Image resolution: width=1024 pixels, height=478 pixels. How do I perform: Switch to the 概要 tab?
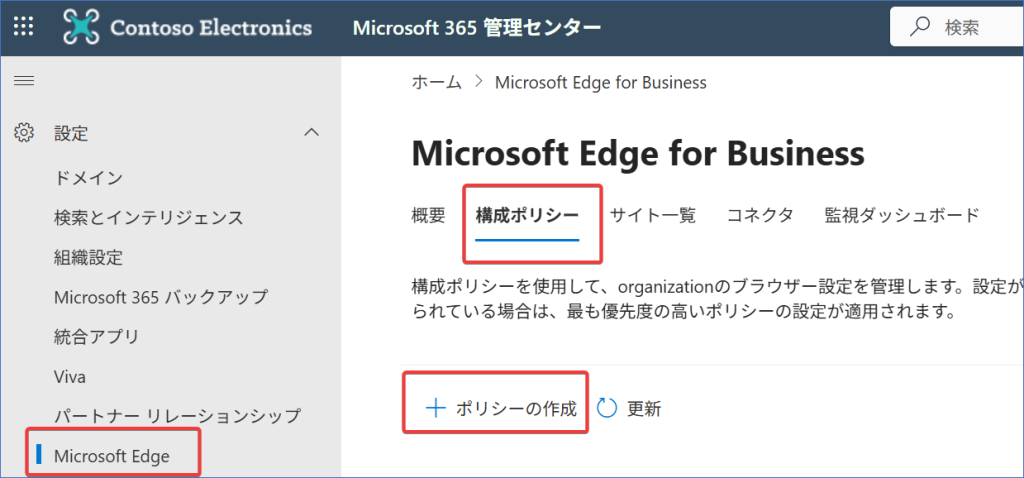(428, 215)
